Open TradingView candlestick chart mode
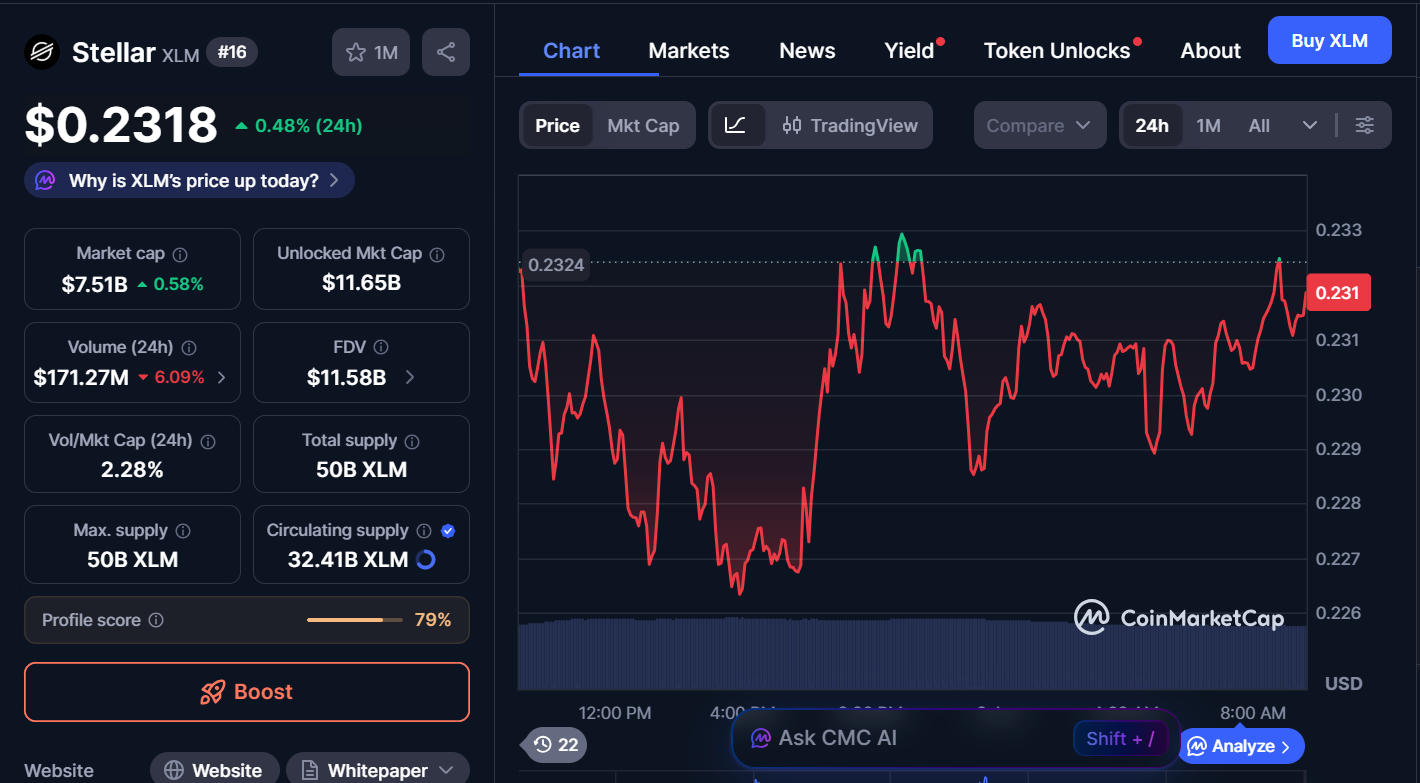 click(x=850, y=125)
